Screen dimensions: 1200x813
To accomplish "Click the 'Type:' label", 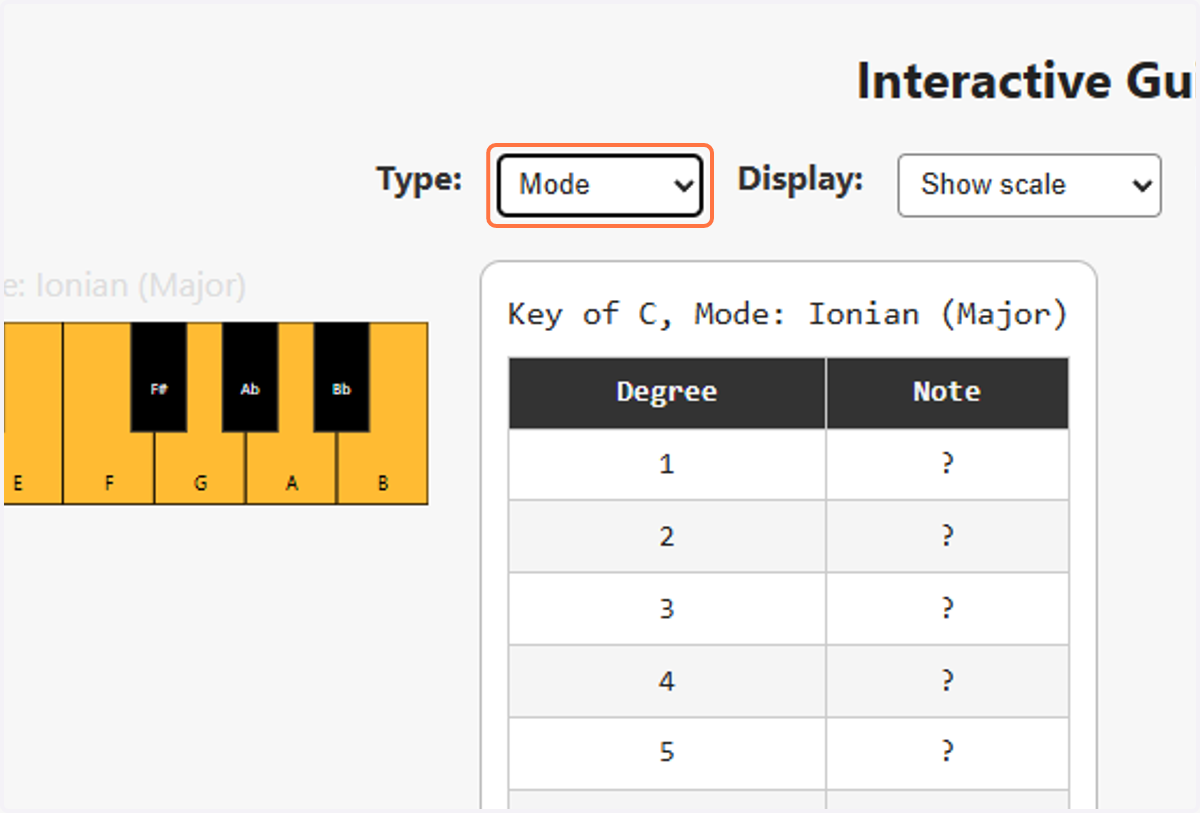I will [x=419, y=180].
